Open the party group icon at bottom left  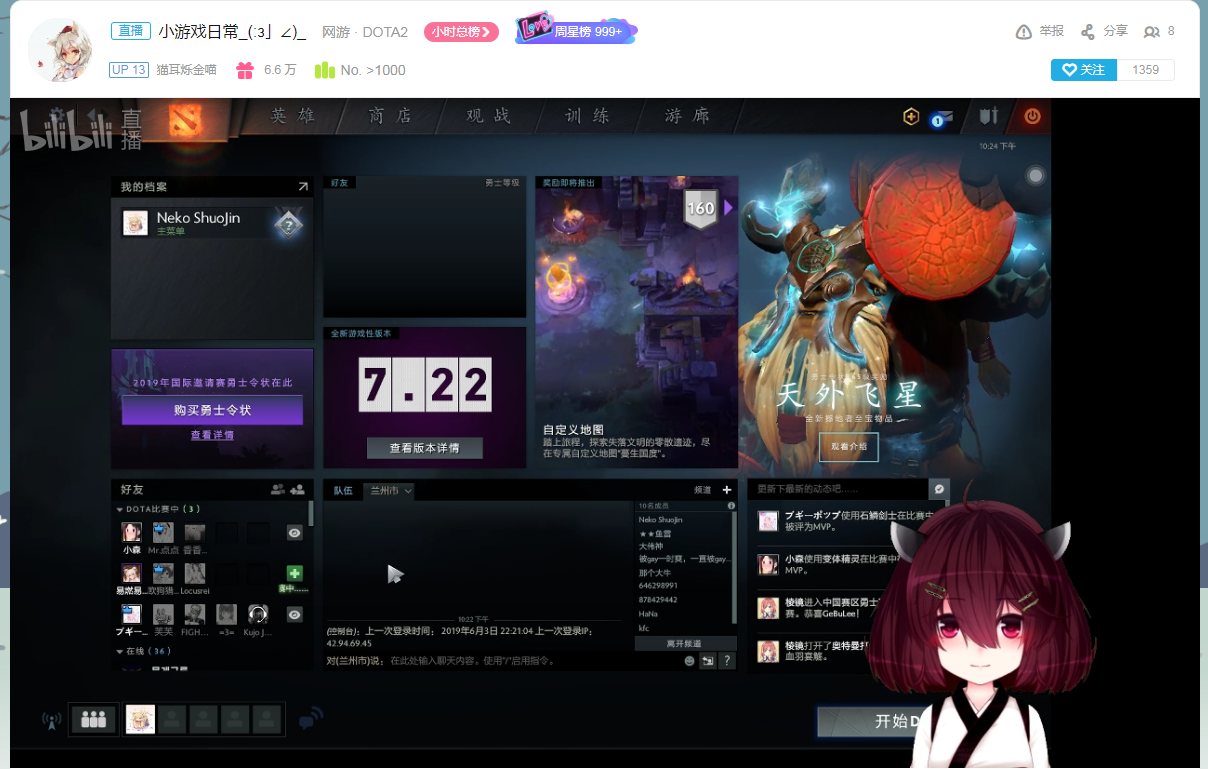tap(94, 719)
